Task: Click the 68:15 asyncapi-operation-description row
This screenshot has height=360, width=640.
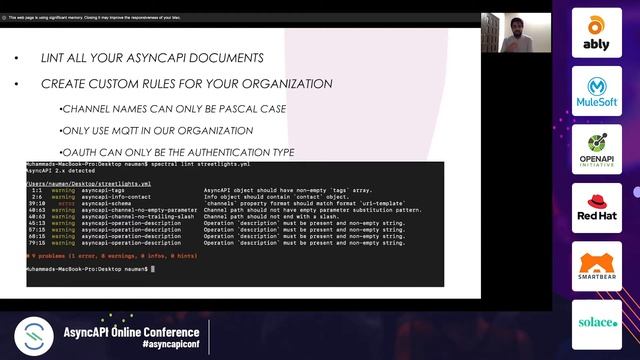Action: 217,236
